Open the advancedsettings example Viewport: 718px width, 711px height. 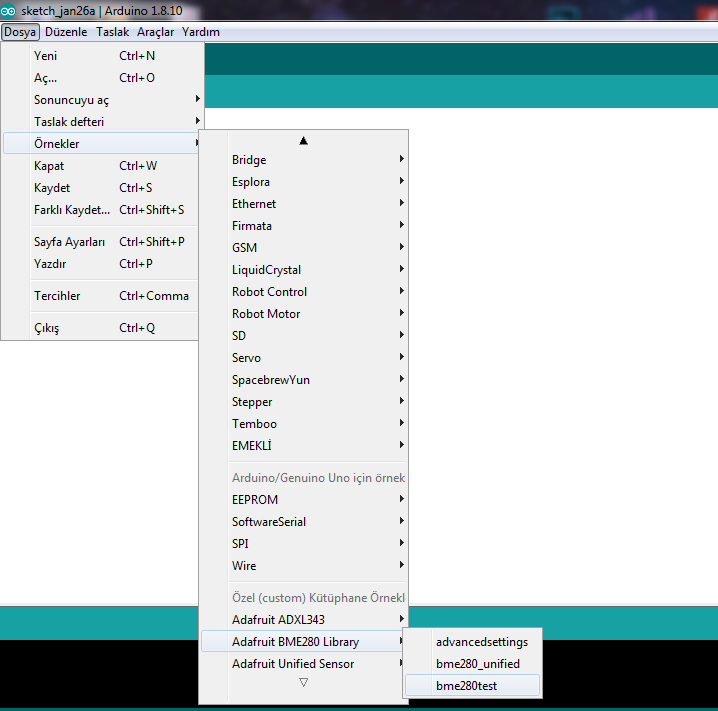pyautogui.click(x=473, y=642)
